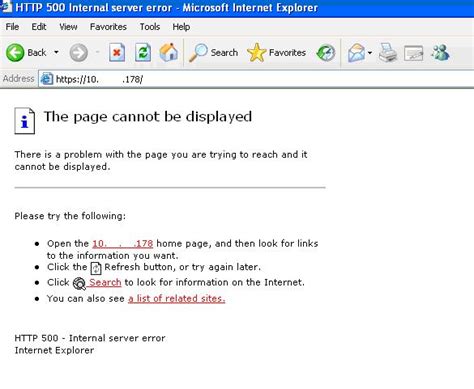This screenshot has height=389, width=474.
Task: Open the Back history dropdown arrow
Action: click(x=56, y=52)
